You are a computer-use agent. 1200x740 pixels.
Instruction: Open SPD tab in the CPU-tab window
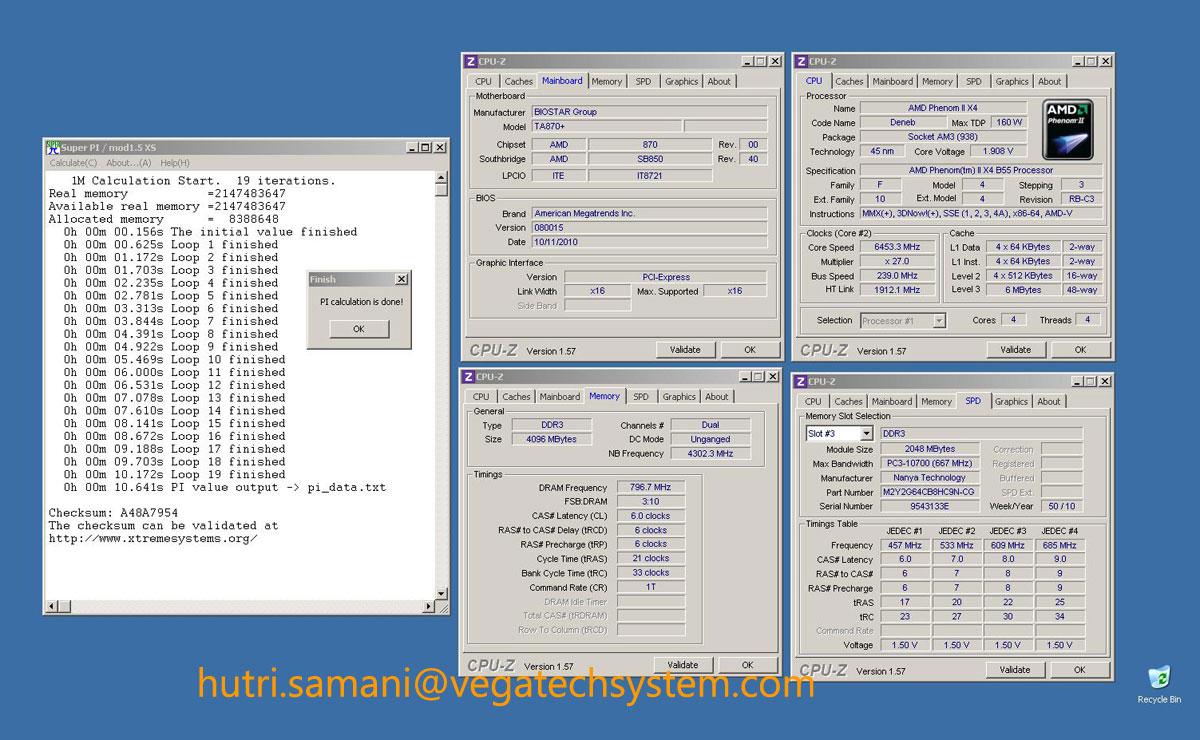(x=973, y=82)
